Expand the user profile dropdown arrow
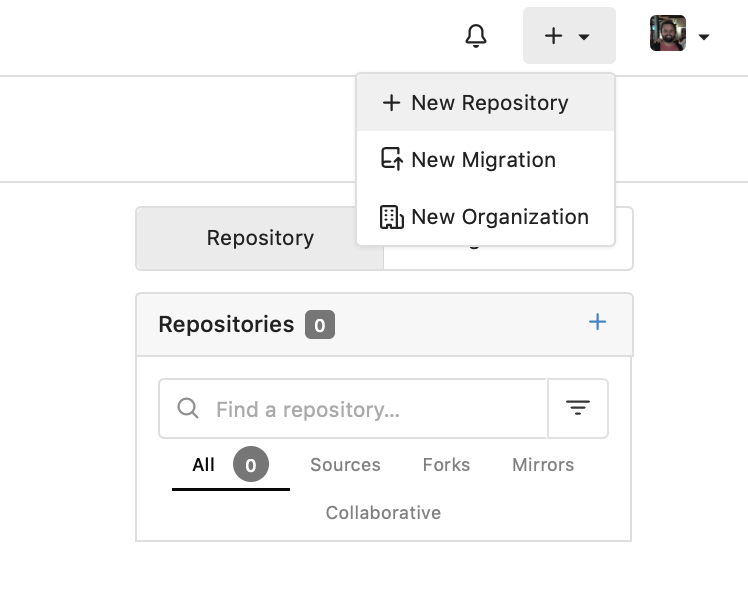The image size is (748, 598). click(704, 37)
